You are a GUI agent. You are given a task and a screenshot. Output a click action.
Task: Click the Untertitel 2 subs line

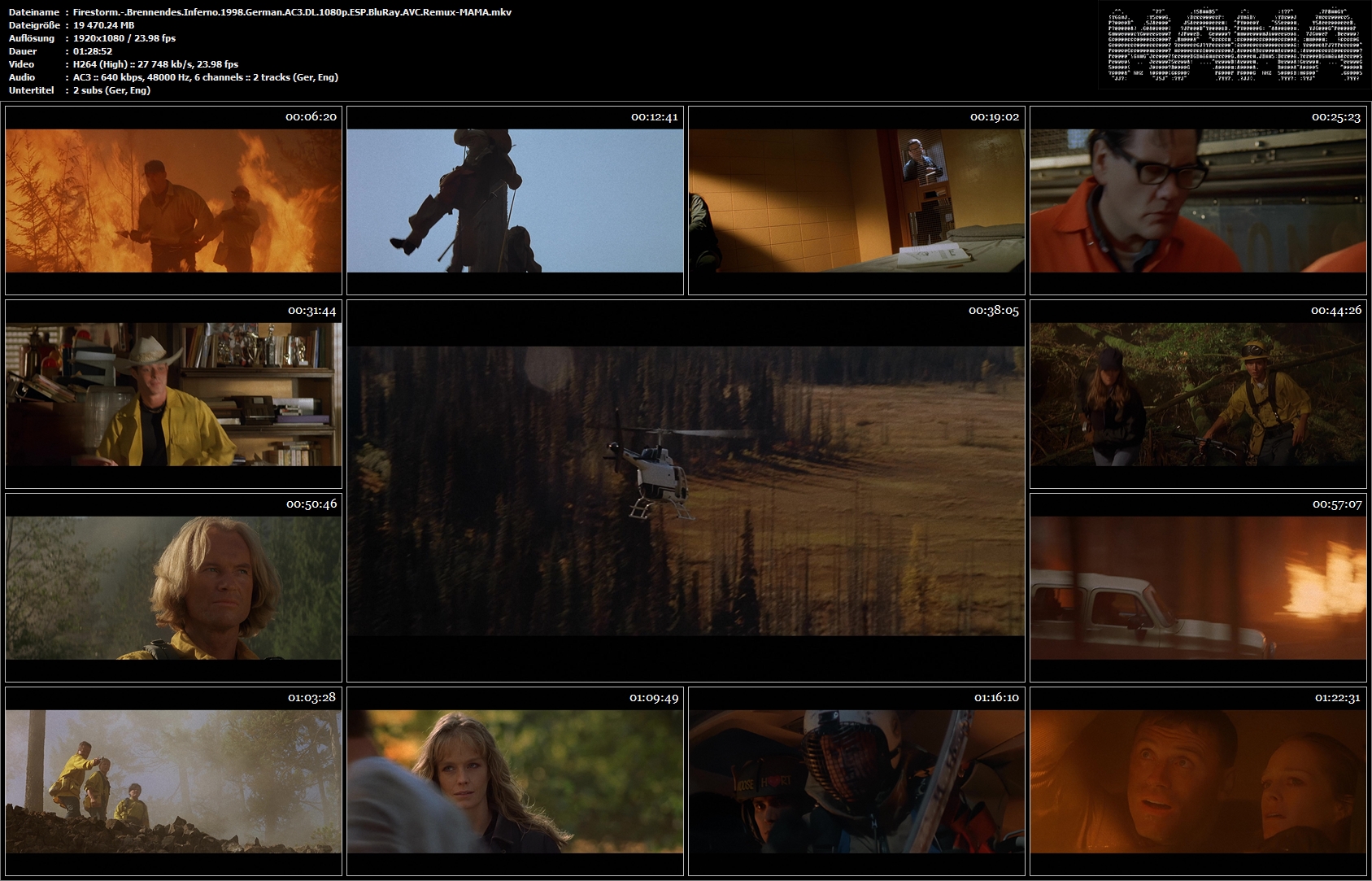click(111, 90)
